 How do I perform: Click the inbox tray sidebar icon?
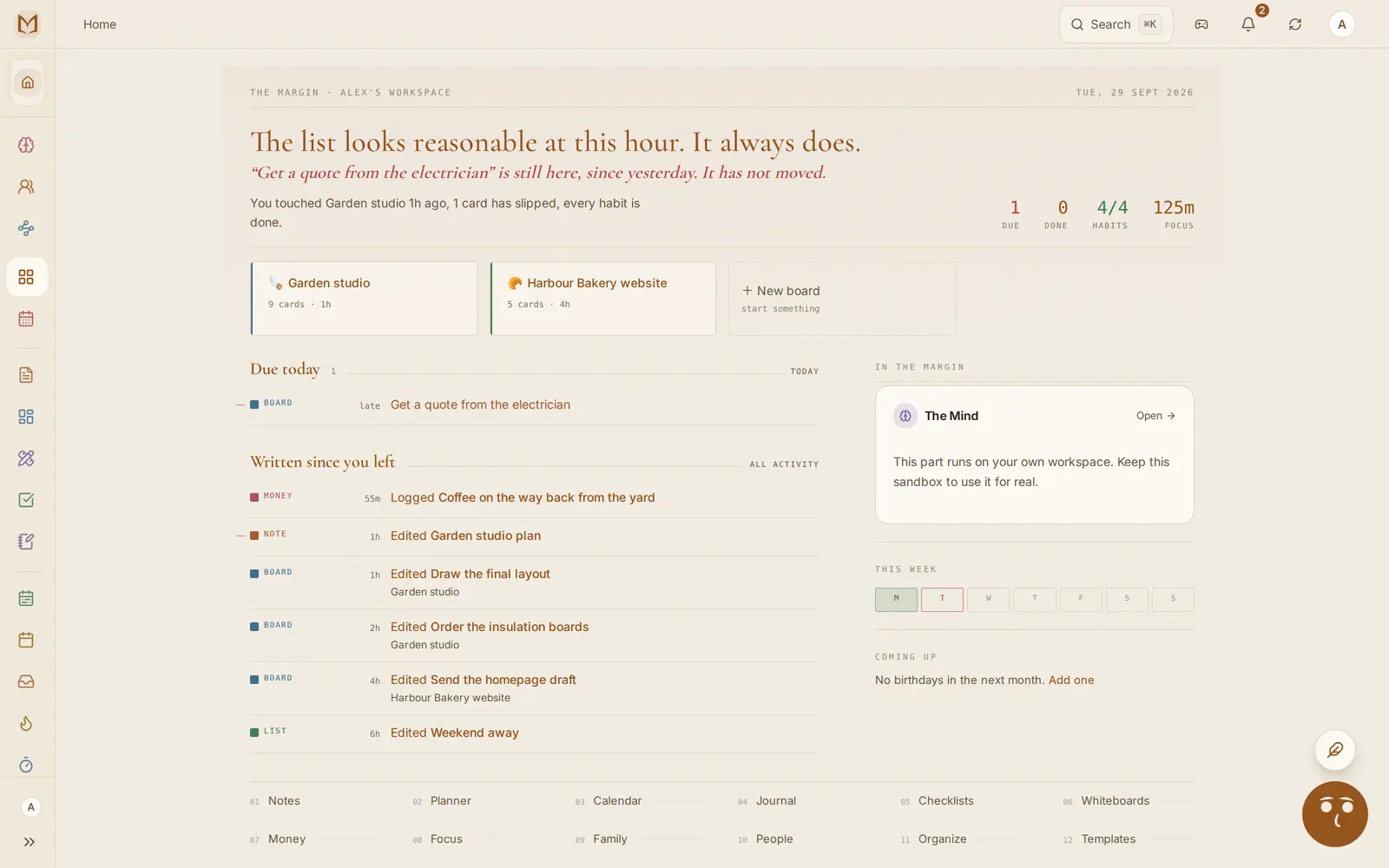26,681
